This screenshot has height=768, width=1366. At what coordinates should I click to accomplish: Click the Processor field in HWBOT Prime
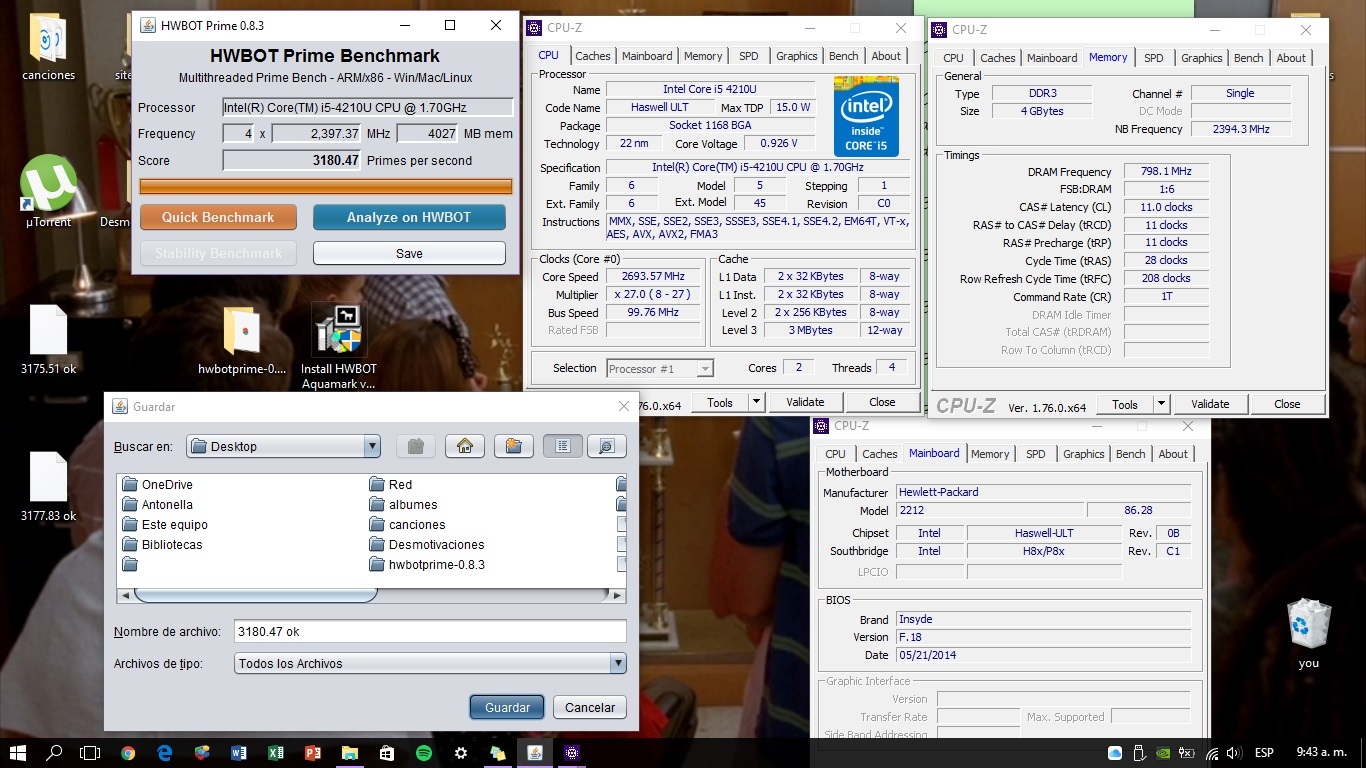pyautogui.click(x=368, y=107)
